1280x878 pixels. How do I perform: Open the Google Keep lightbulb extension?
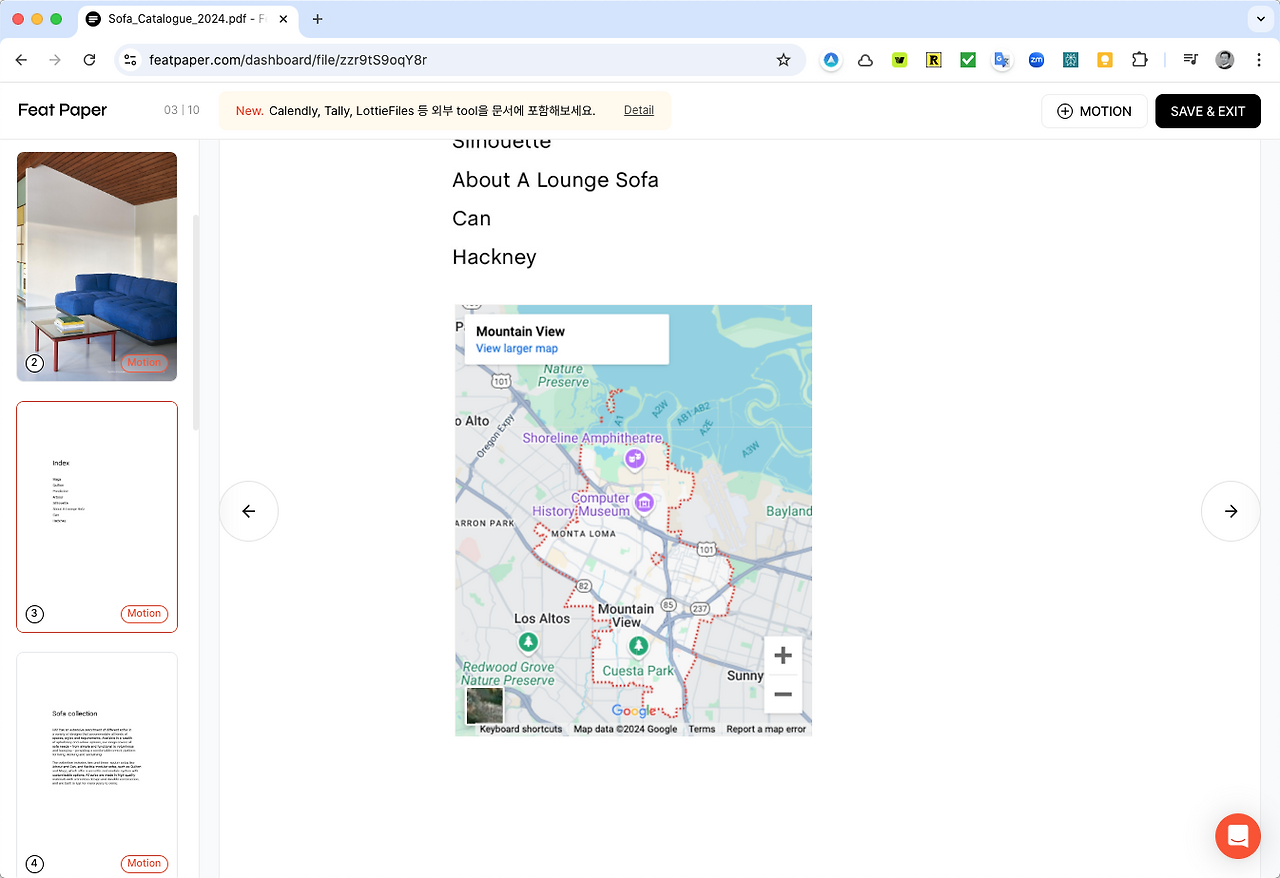(1105, 60)
